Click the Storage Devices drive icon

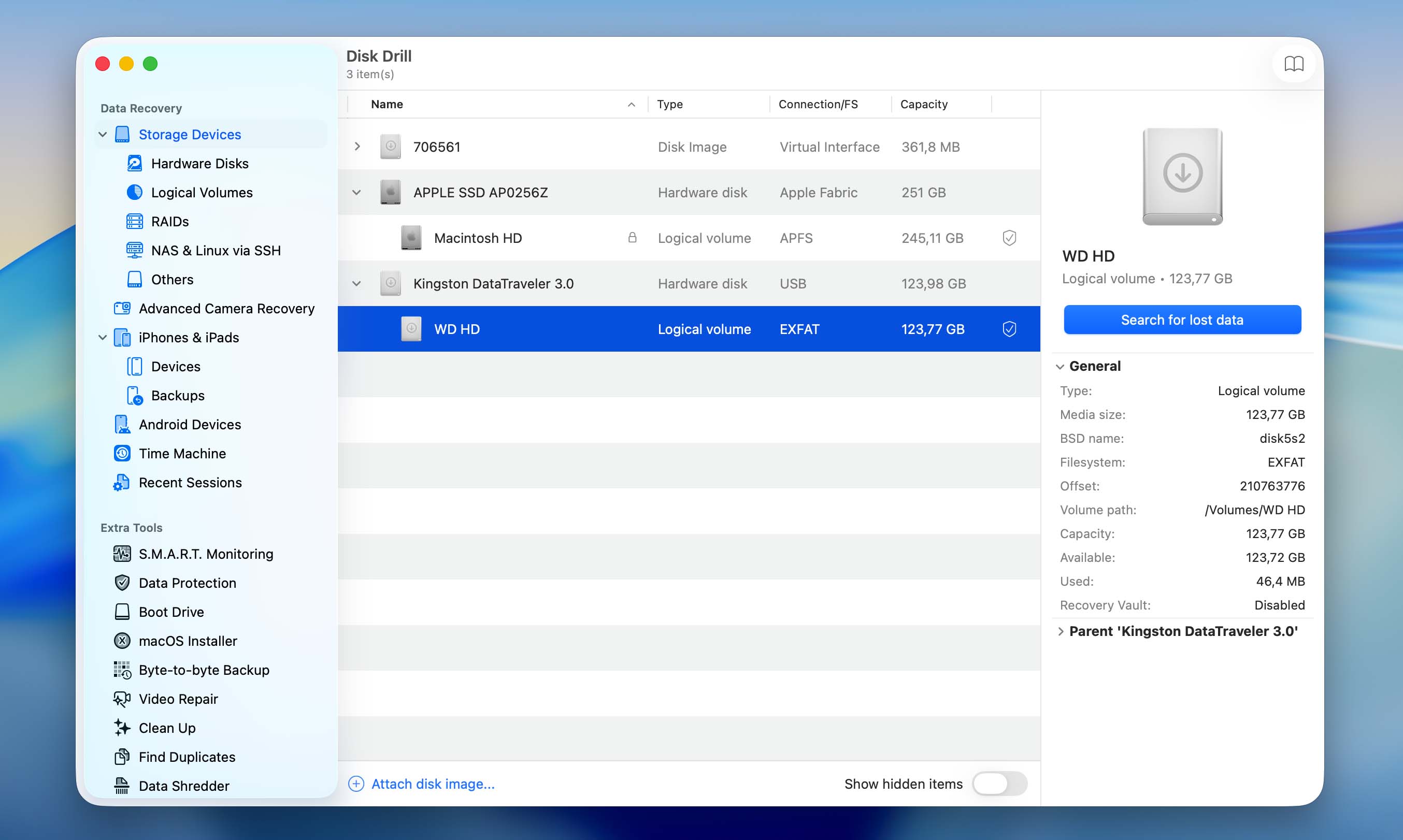pyautogui.click(x=122, y=134)
